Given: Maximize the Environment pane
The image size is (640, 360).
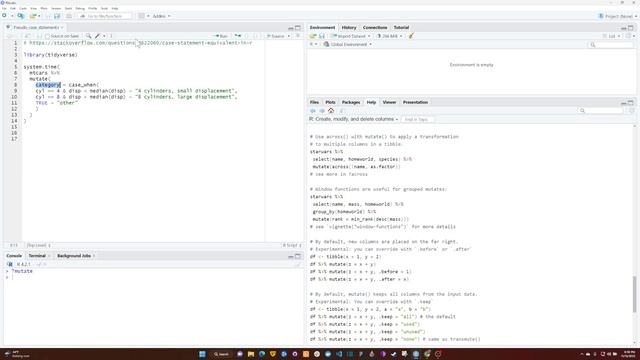Looking at the screenshot, I should pyautogui.click(x=631, y=28).
